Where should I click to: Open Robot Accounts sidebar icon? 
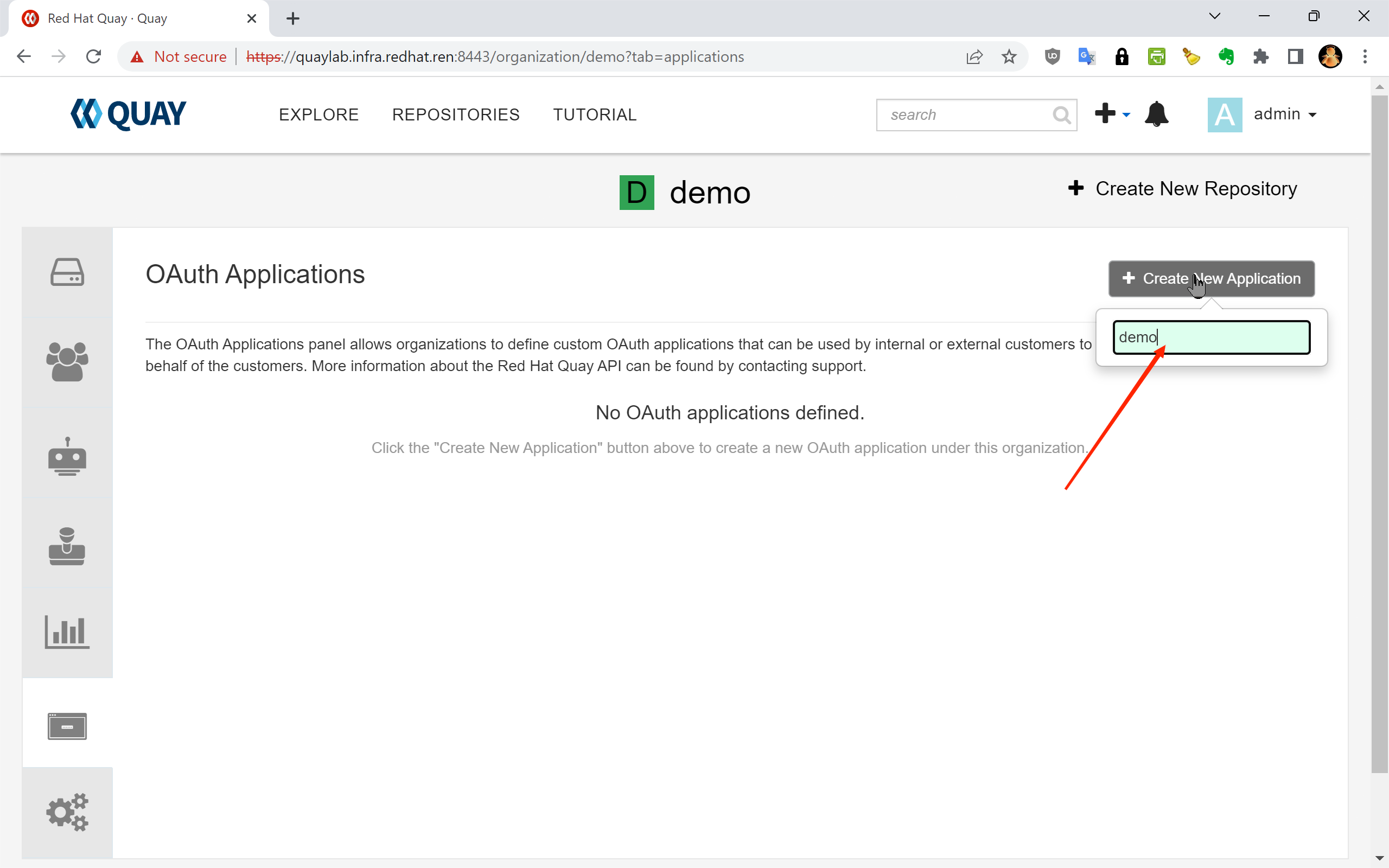tap(67, 456)
